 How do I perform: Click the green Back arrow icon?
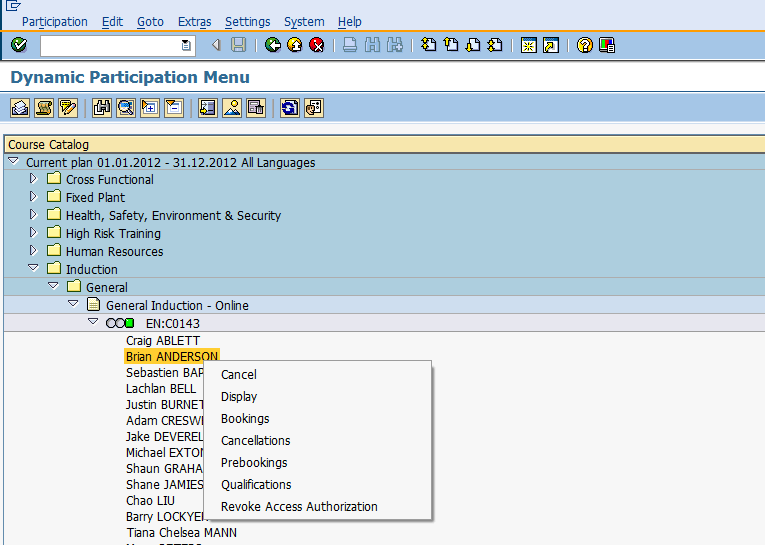[x=273, y=45]
